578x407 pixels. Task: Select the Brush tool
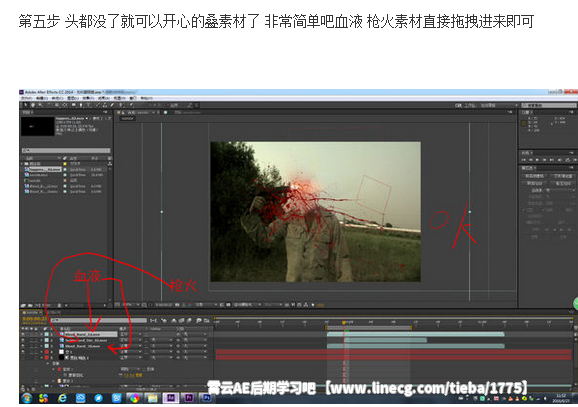tap(98, 105)
